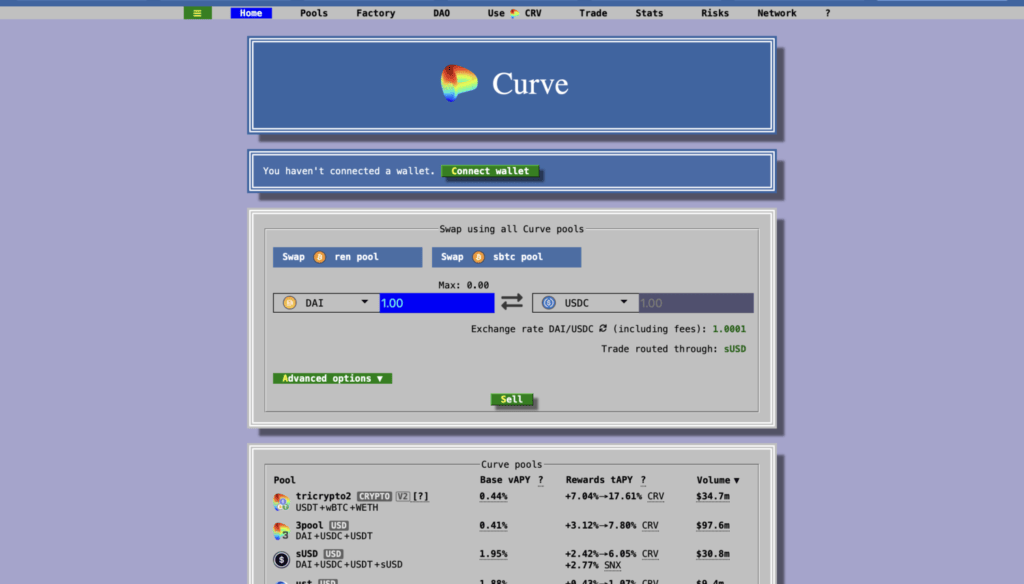This screenshot has height=584, width=1024.
Task: Click the Curve rainbow logo
Action: click(x=459, y=83)
